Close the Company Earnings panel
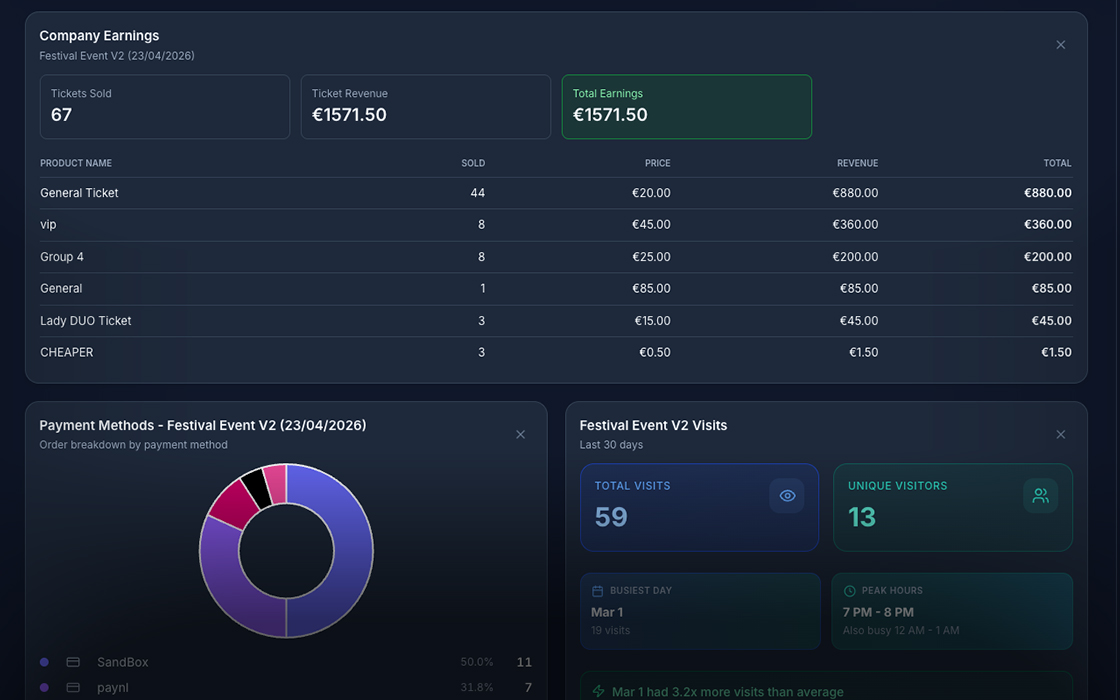The width and height of the screenshot is (1120, 700). click(x=1060, y=44)
